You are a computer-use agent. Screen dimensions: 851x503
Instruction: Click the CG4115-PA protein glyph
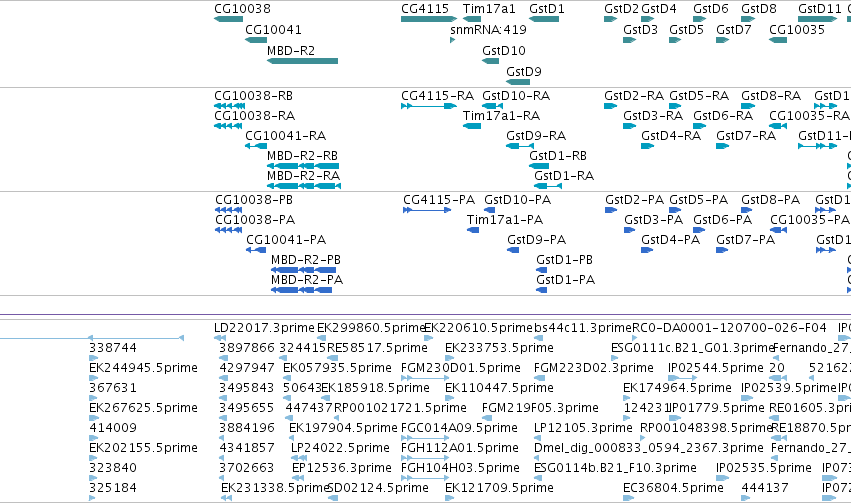427,210
